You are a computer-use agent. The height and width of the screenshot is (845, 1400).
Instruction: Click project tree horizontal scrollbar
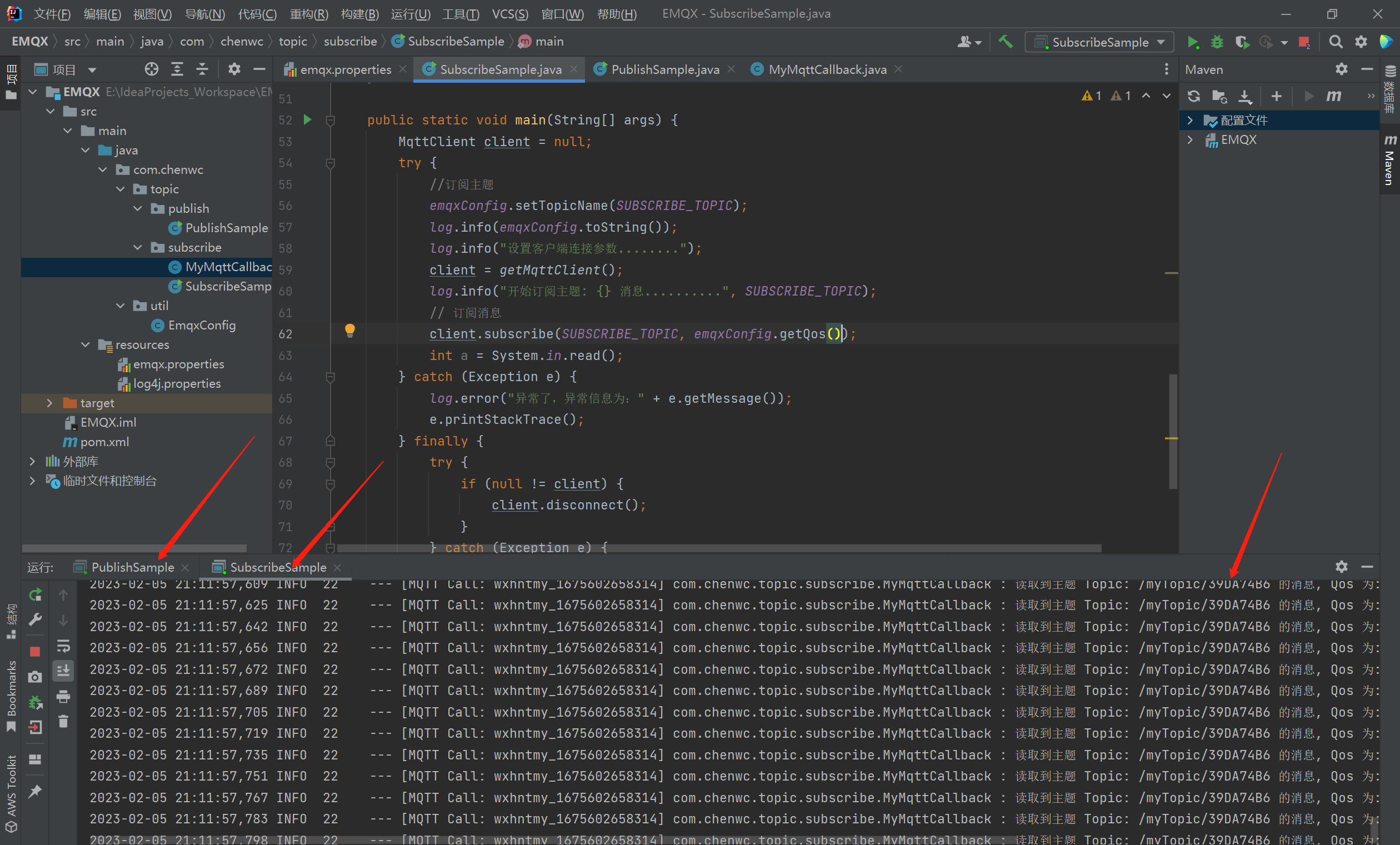click(134, 548)
